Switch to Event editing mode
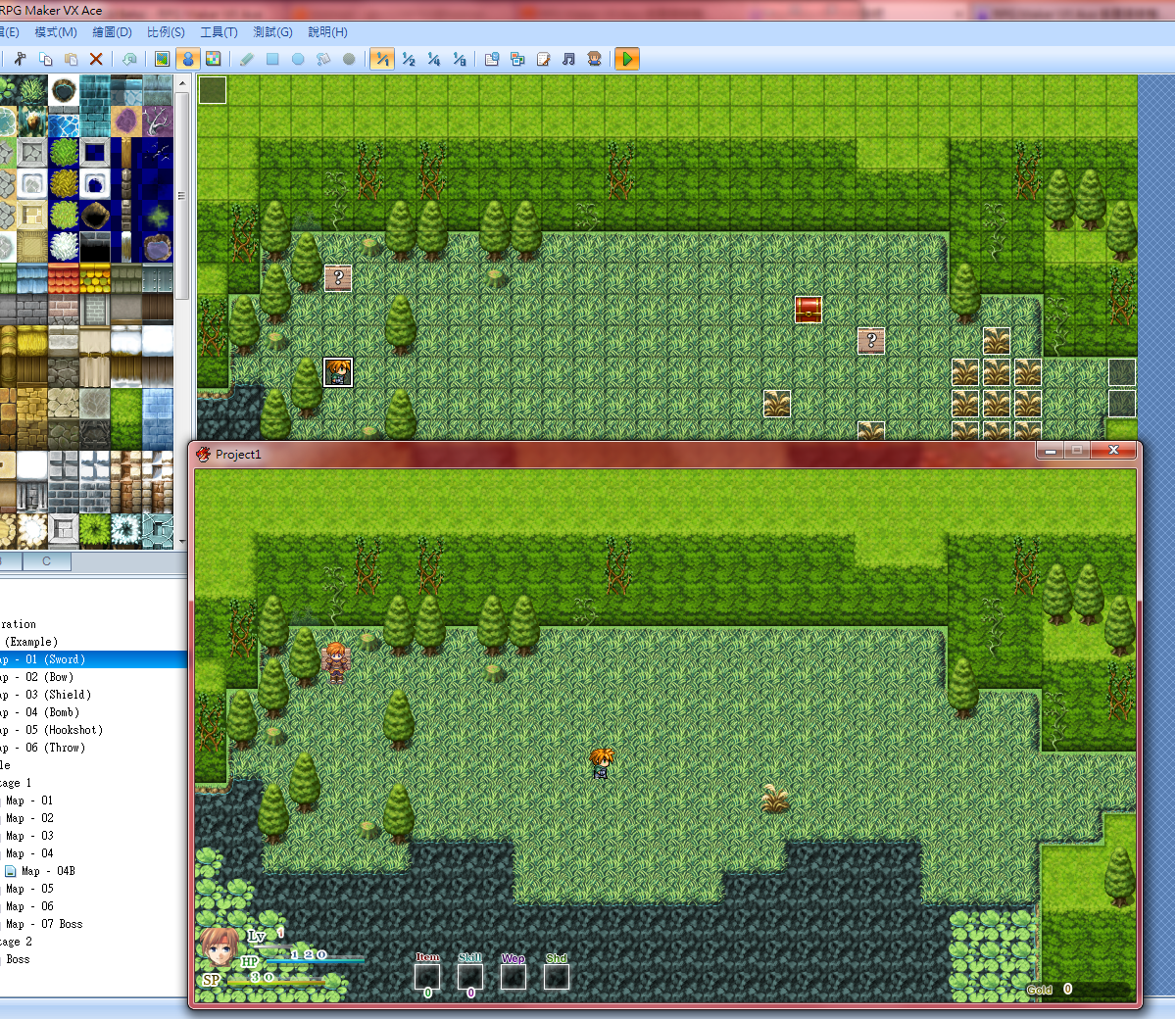The height and width of the screenshot is (1019, 1176). point(188,59)
